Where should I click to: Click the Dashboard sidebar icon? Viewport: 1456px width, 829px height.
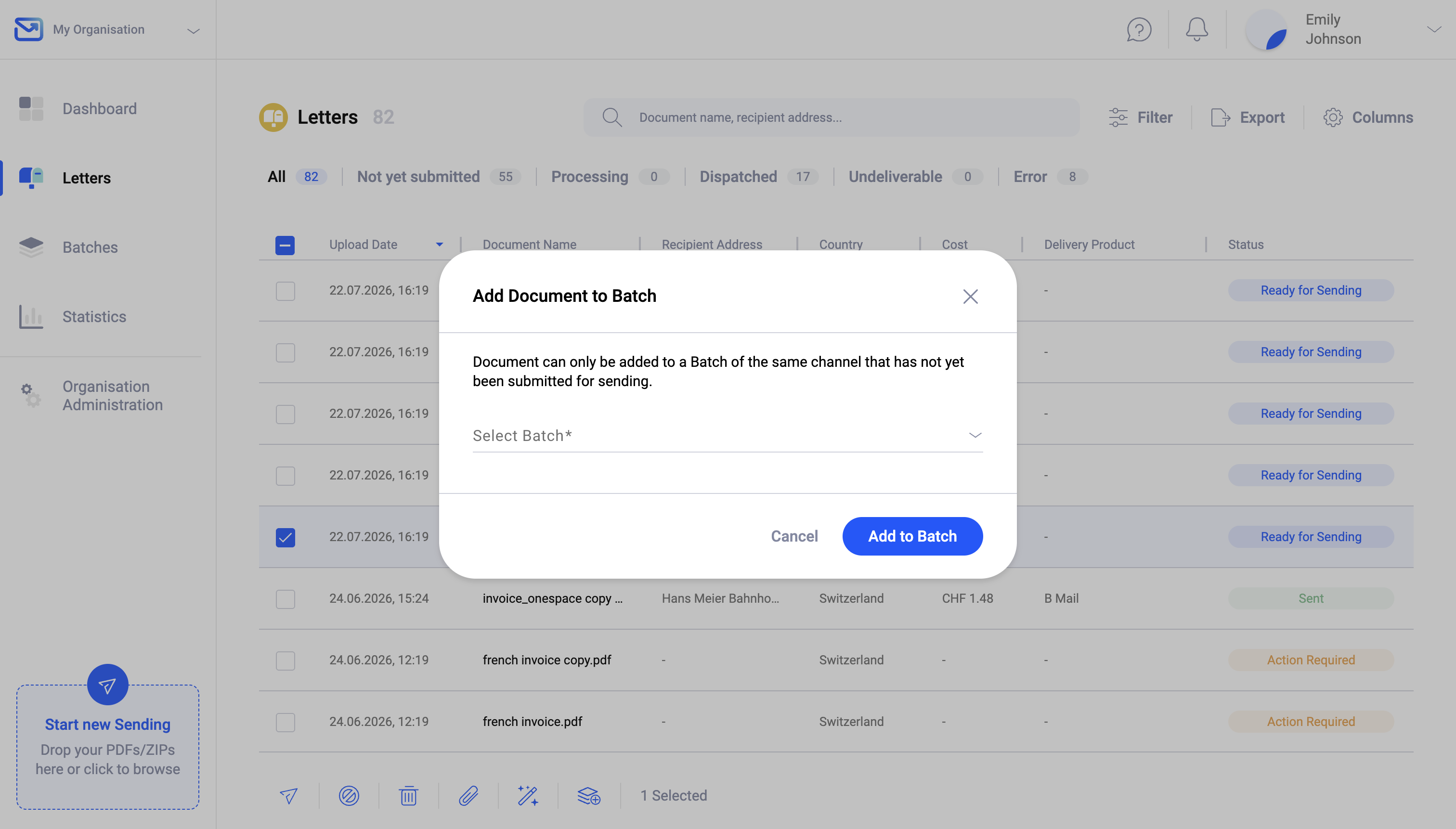(31, 109)
